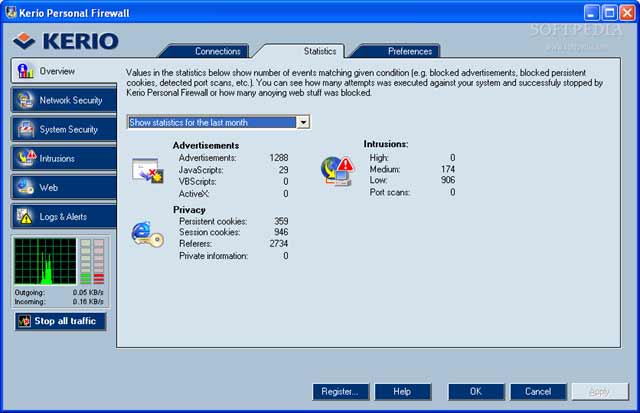Click the 'Intrusions:' section heading
The image size is (640, 413).
[x=386, y=144]
